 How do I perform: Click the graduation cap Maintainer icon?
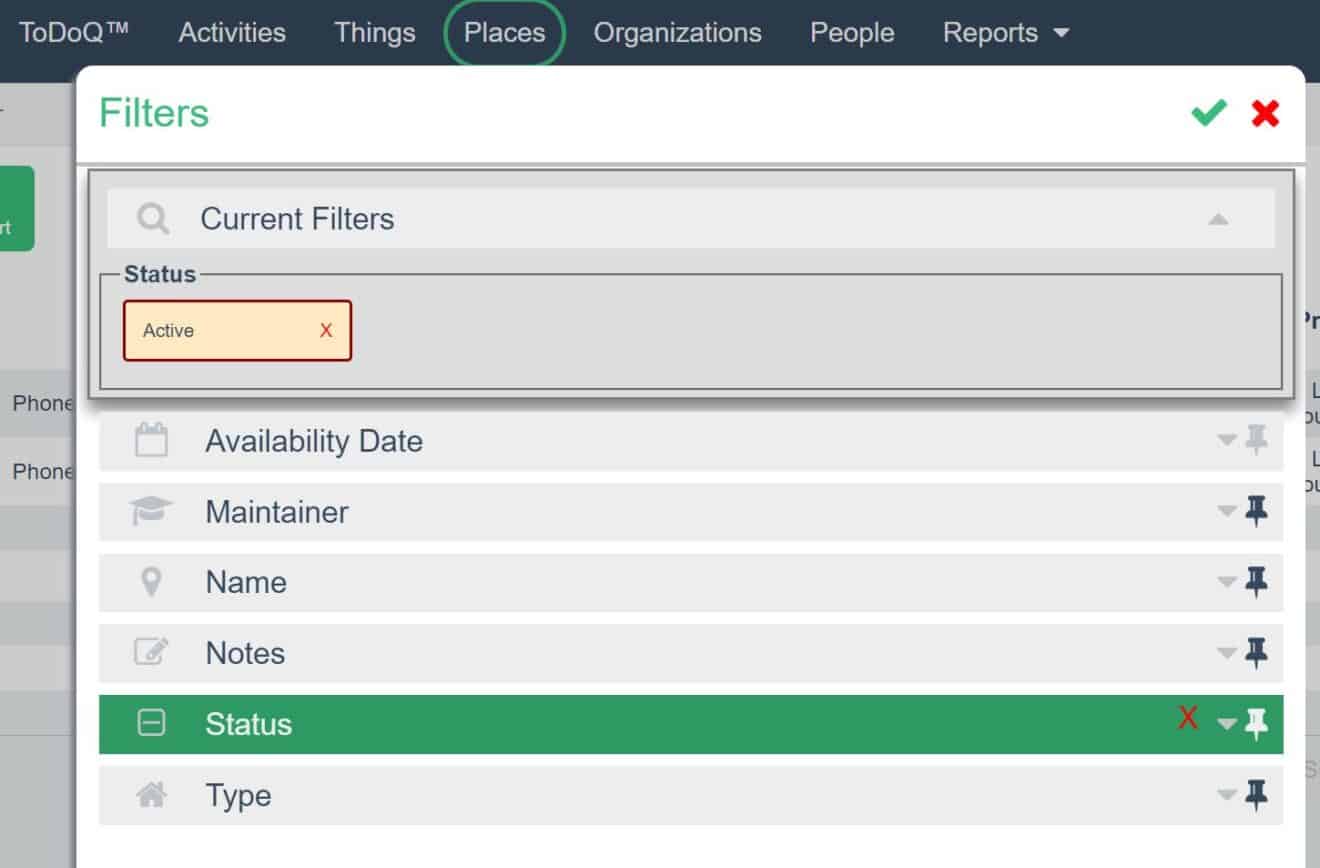(x=151, y=511)
